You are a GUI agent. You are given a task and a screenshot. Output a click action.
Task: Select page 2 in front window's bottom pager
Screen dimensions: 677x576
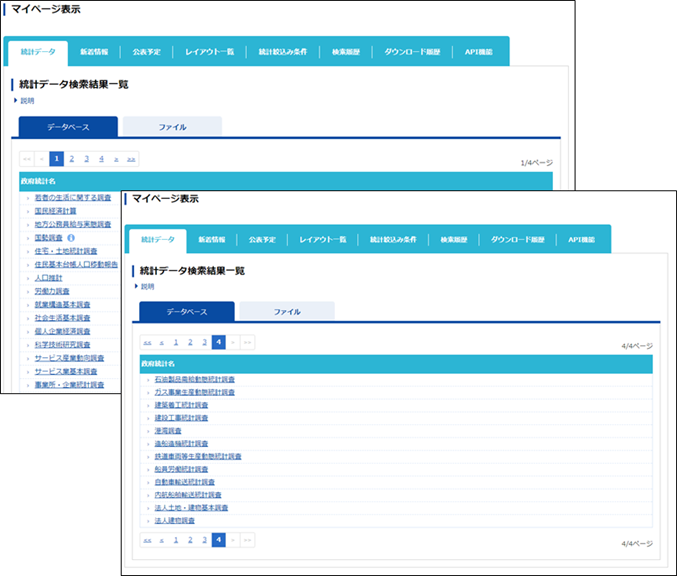tap(190, 540)
